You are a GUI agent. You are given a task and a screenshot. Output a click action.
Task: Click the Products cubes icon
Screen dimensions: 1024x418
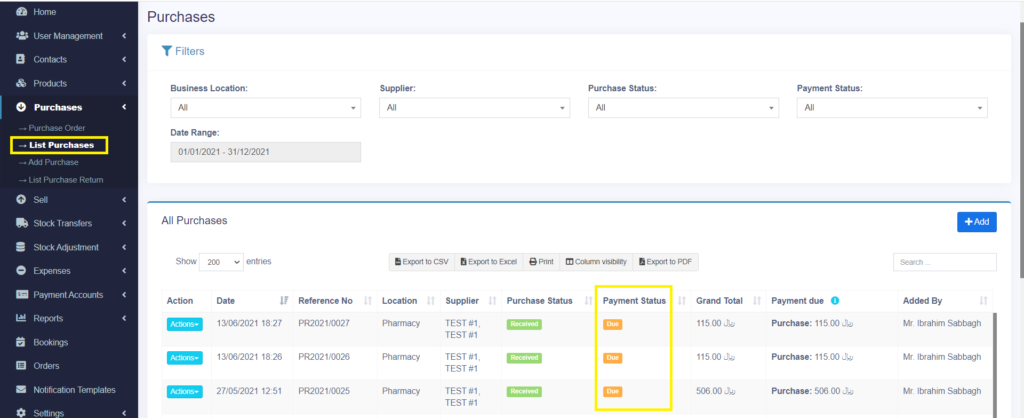[22, 84]
